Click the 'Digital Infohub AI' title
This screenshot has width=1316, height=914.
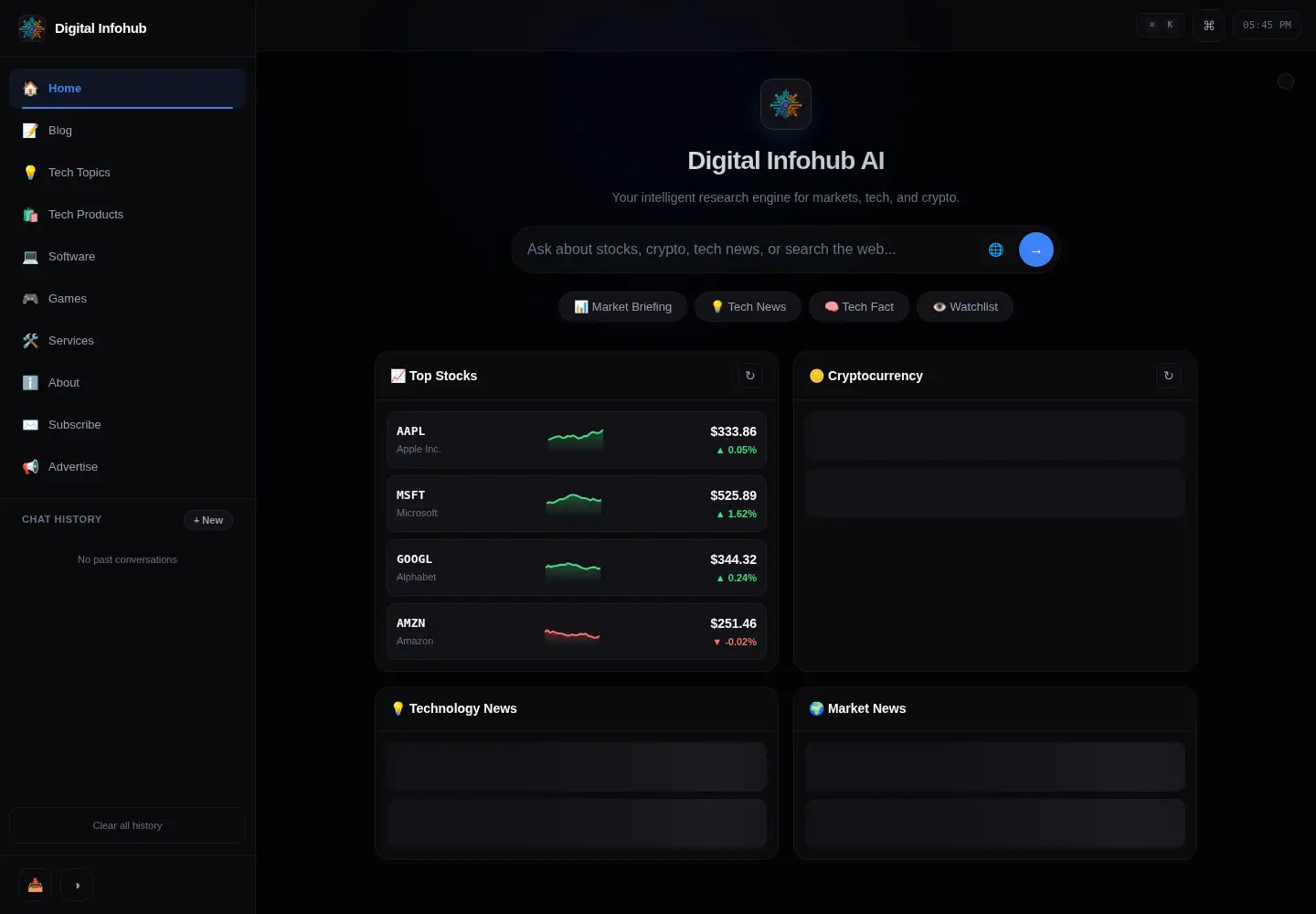[x=786, y=161]
